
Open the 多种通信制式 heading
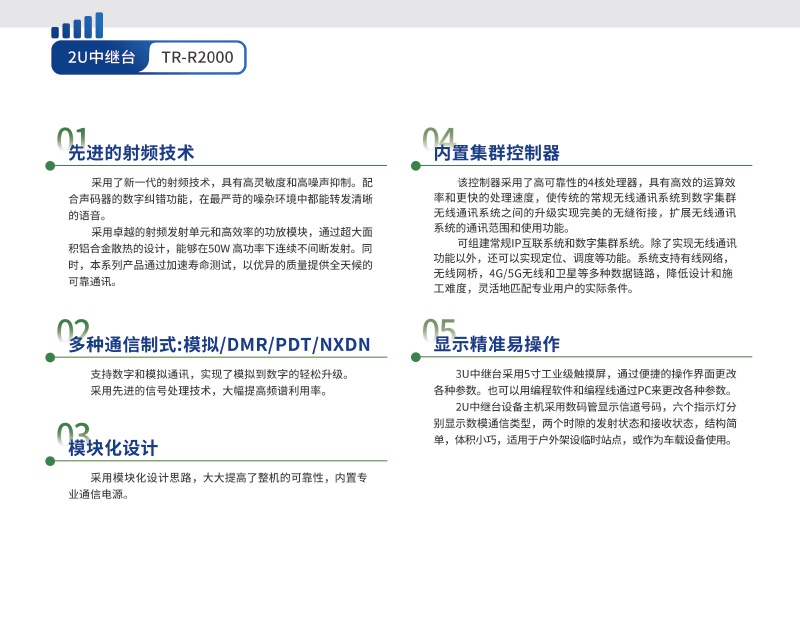219,345
